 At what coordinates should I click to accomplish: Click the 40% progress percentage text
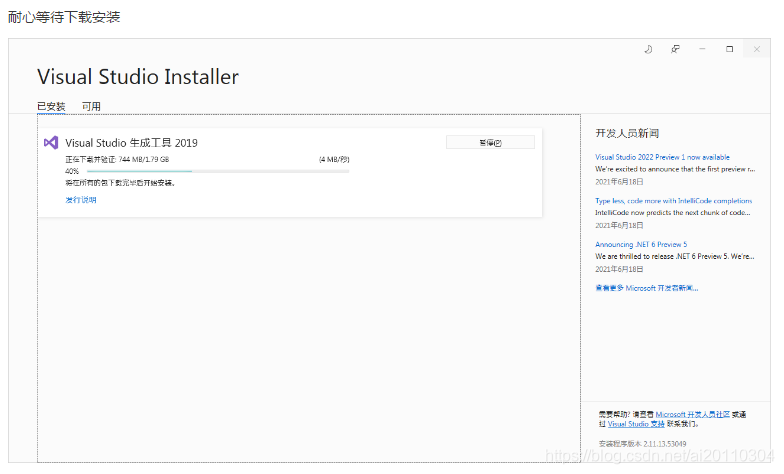[72, 171]
